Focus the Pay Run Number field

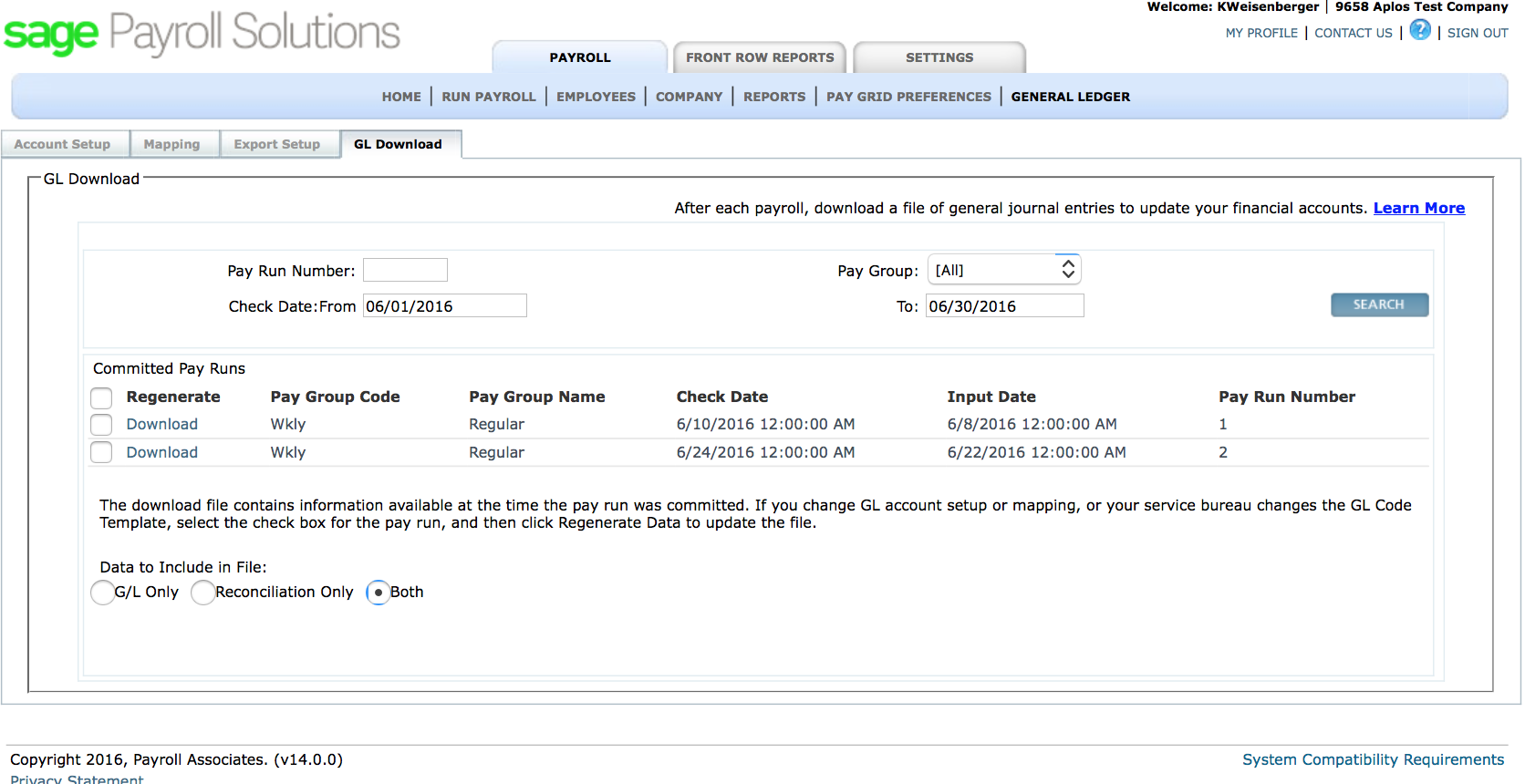click(x=405, y=270)
